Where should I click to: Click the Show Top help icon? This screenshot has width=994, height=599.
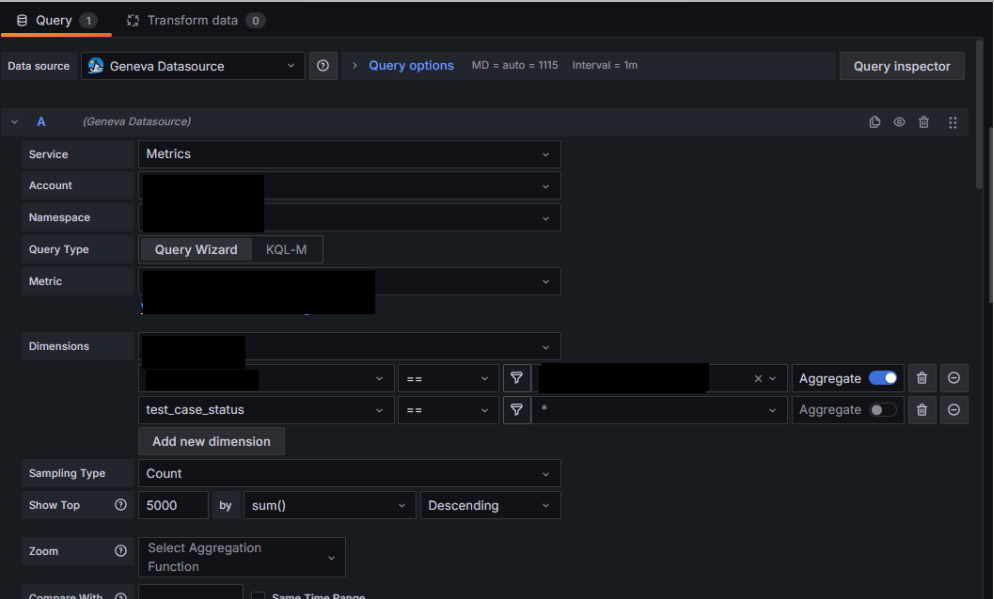tap(120, 505)
